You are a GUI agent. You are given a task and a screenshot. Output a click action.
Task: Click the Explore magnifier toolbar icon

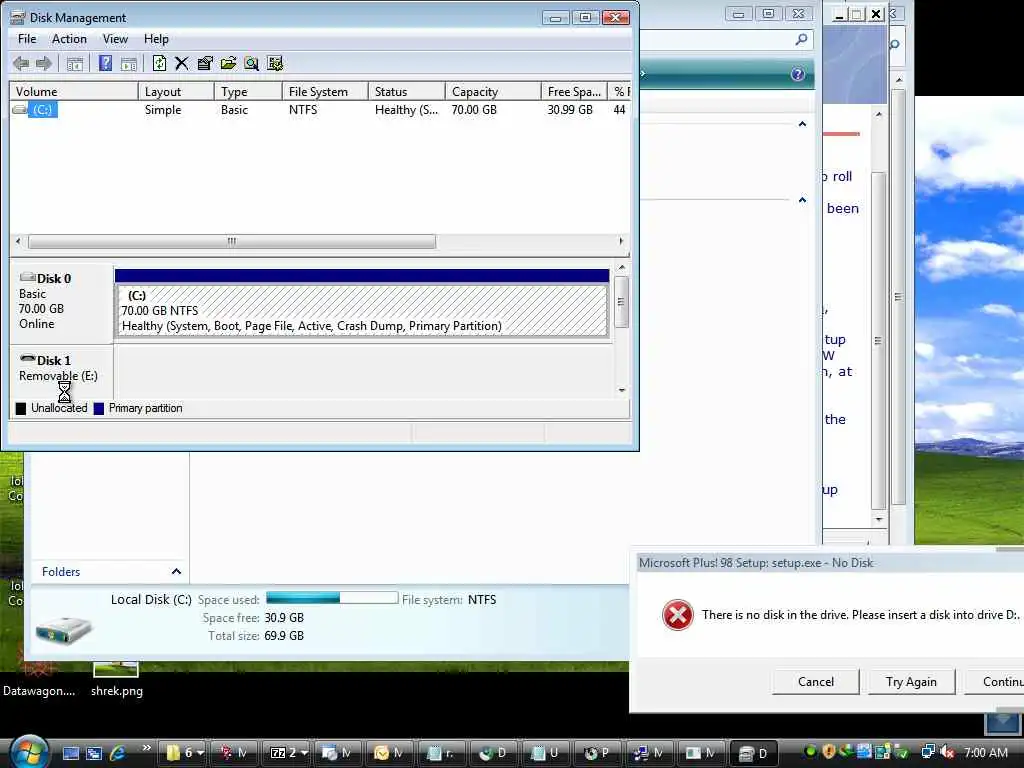click(251, 63)
